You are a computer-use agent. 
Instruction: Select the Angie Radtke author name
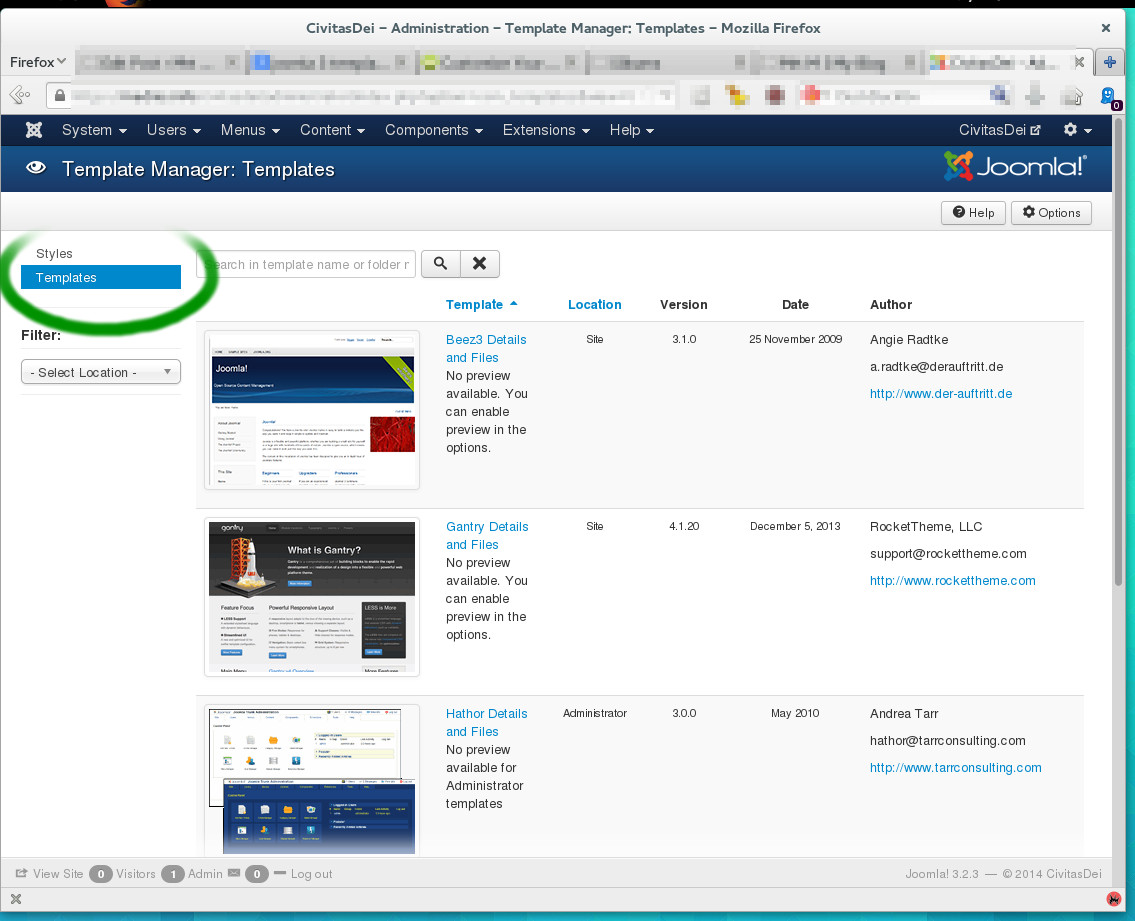(x=908, y=340)
